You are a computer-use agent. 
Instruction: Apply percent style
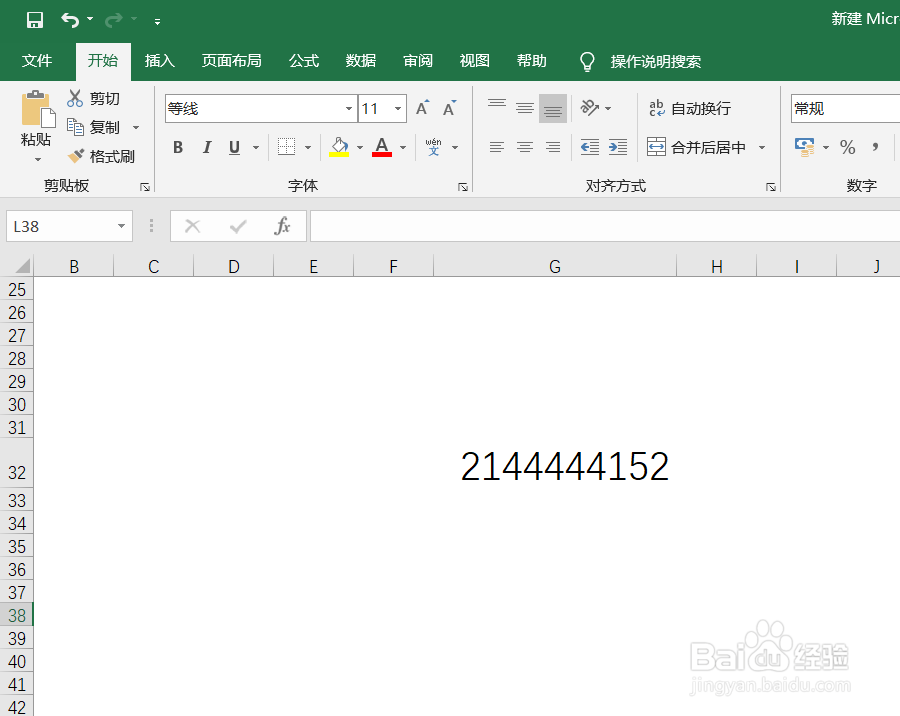(847, 148)
